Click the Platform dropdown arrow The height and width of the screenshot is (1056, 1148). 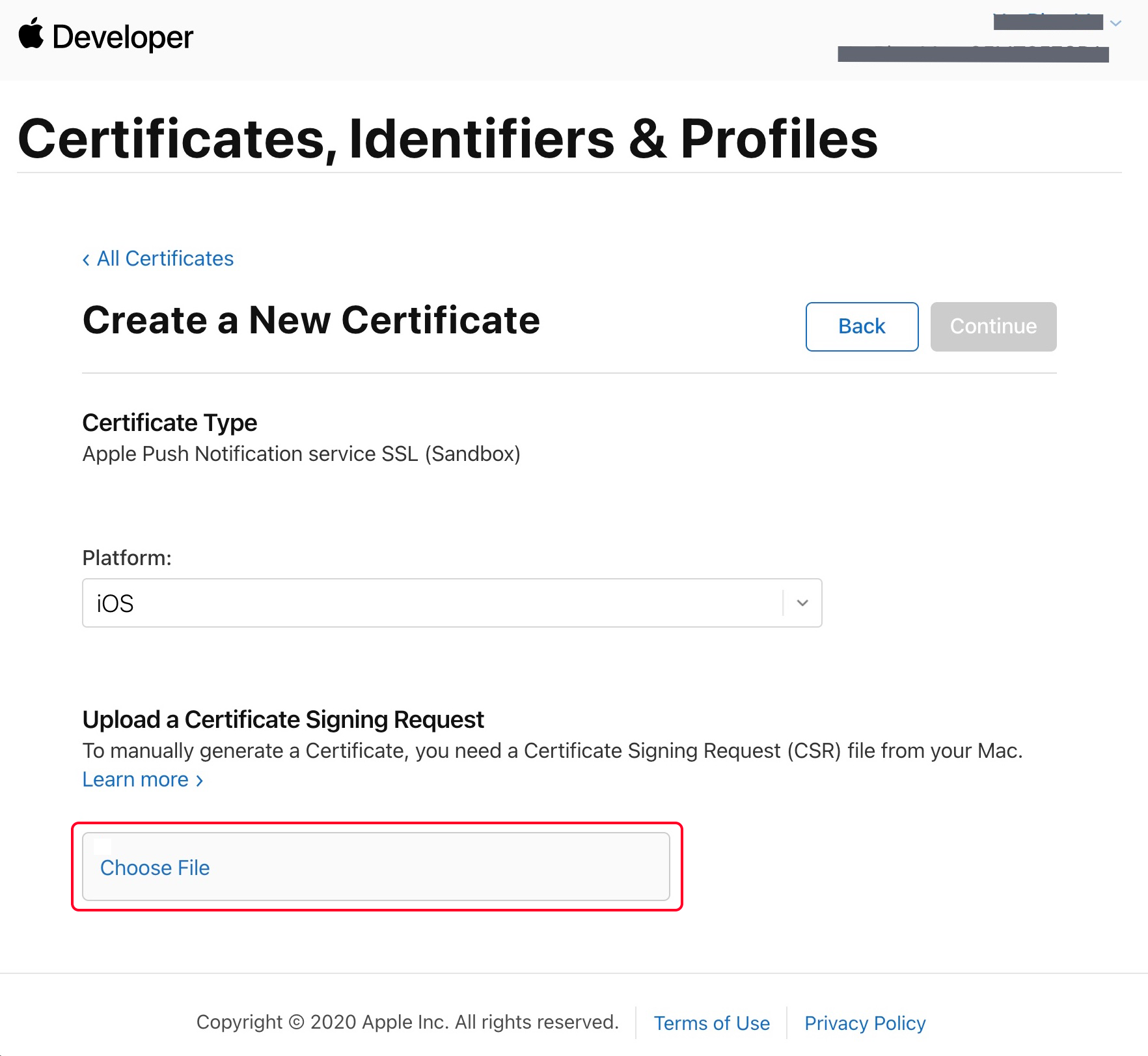802,603
